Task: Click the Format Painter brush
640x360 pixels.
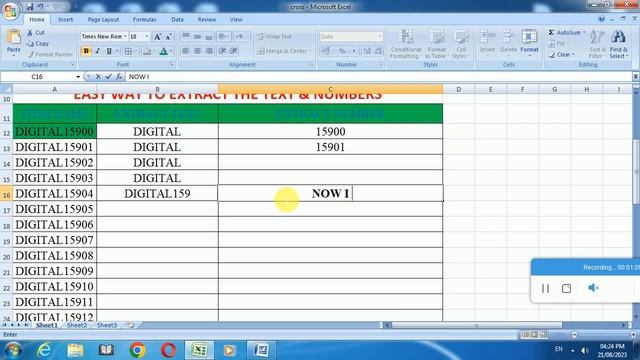Action: [x=51, y=54]
